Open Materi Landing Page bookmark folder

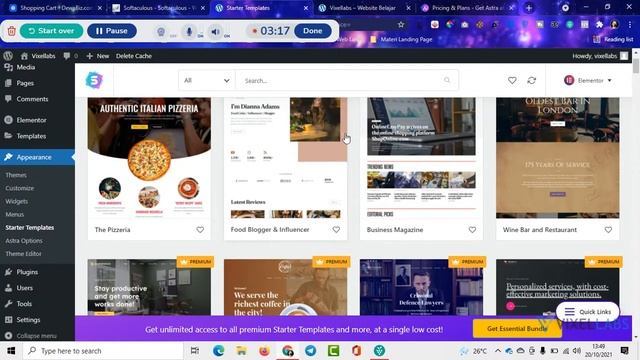click(x=401, y=40)
